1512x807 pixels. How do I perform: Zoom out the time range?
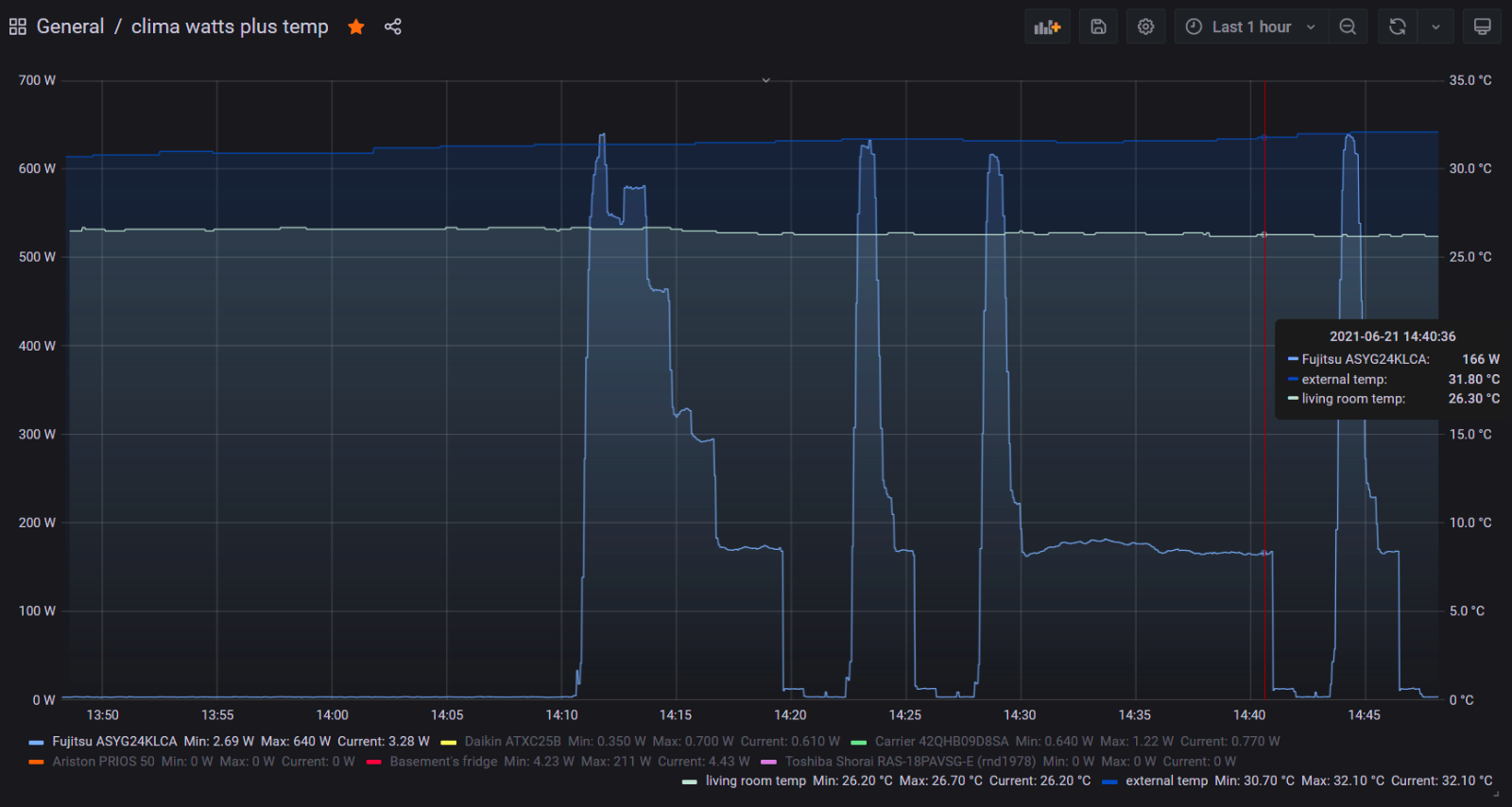click(x=1348, y=26)
